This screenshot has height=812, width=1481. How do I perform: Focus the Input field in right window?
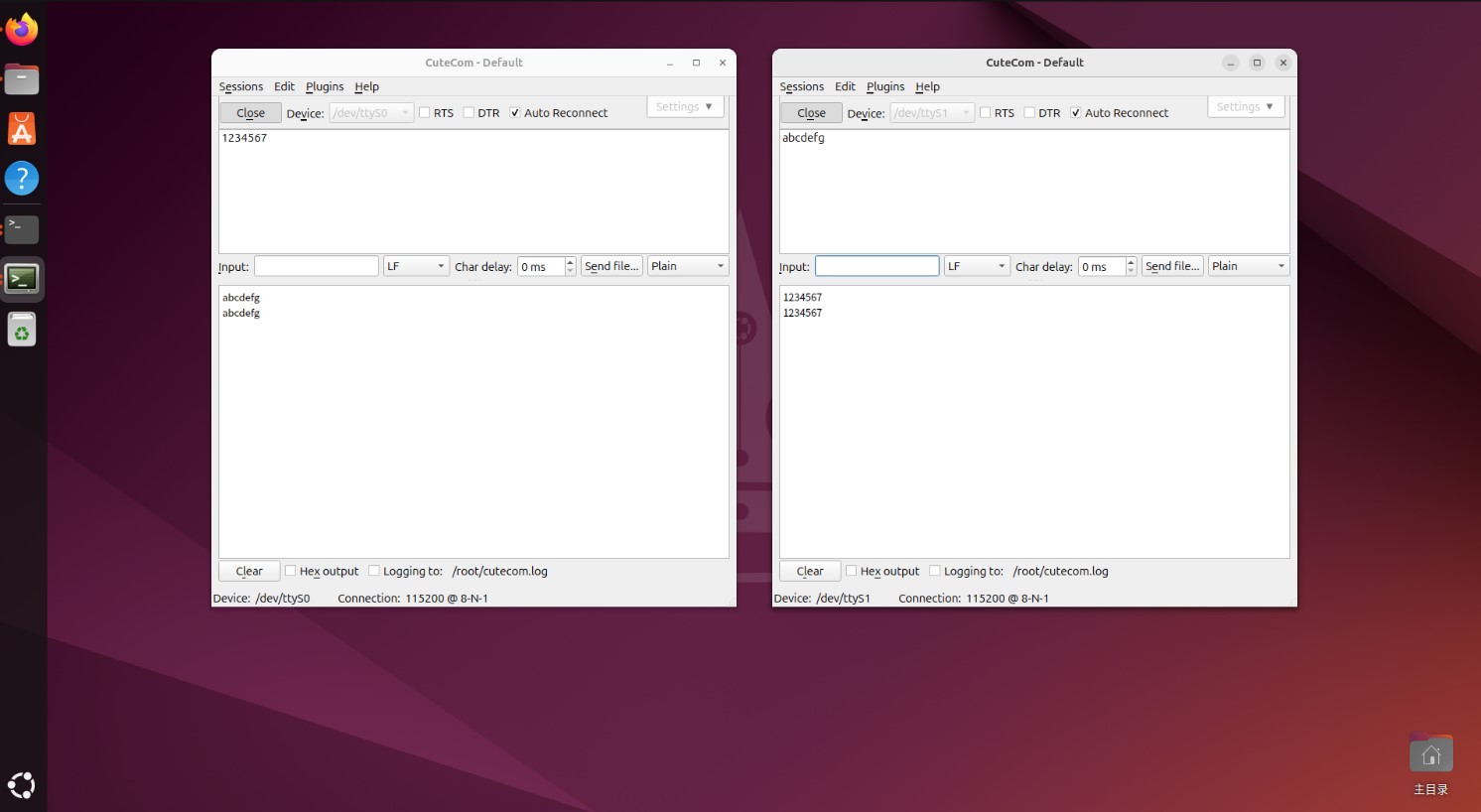coord(877,266)
